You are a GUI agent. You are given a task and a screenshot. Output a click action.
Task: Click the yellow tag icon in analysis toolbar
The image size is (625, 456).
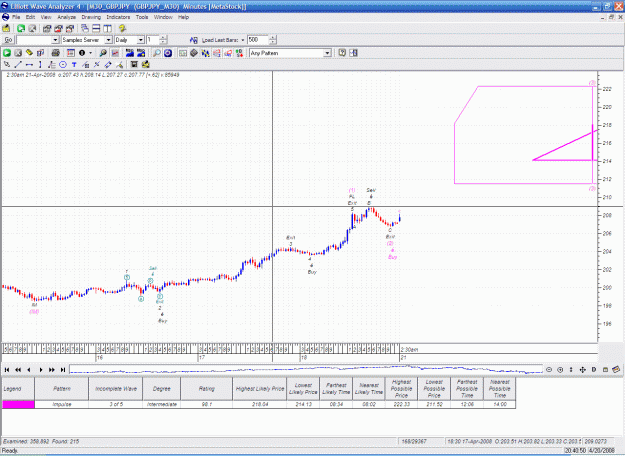pos(29,53)
